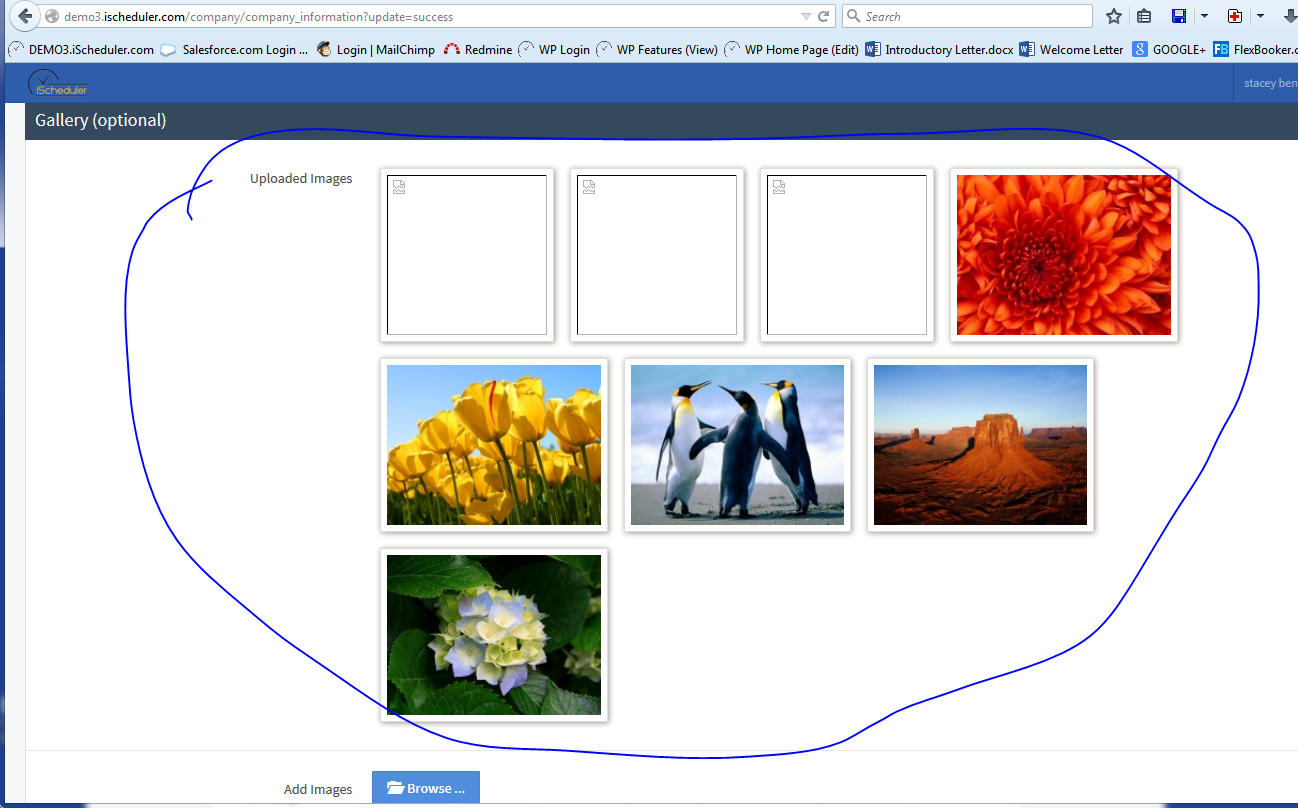The image size is (1298, 808).
Task: Select the hydrangea flower thumbnail
Action: click(494, 635)
